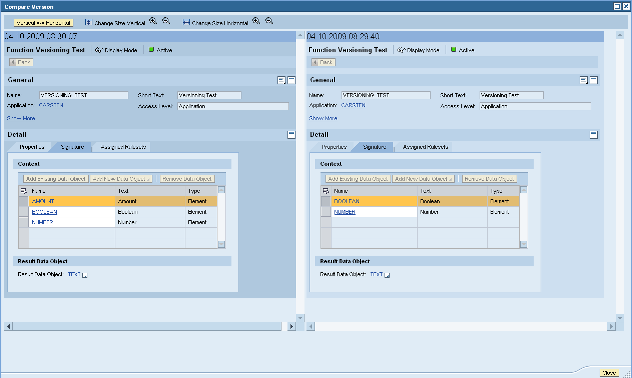Select right table BOOLEAN row selector
The image size is (632, 378).
coord(326,201)
